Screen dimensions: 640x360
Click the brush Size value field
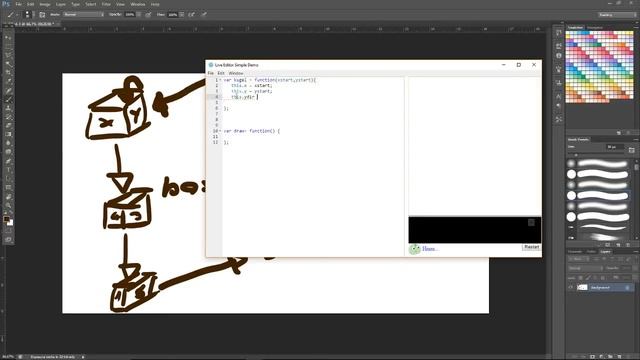[x=615, y=147]
